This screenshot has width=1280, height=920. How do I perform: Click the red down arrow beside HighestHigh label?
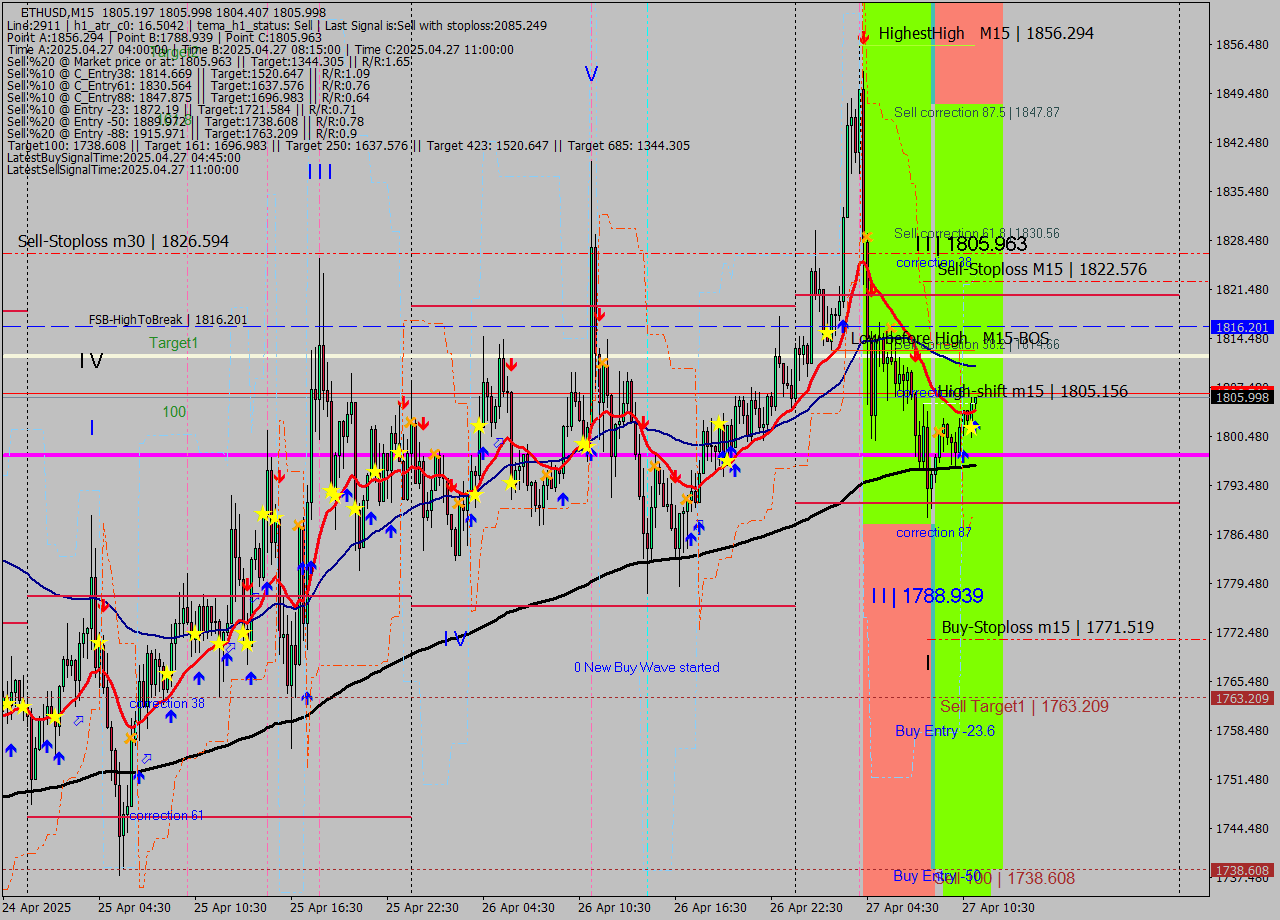(863, 38)
